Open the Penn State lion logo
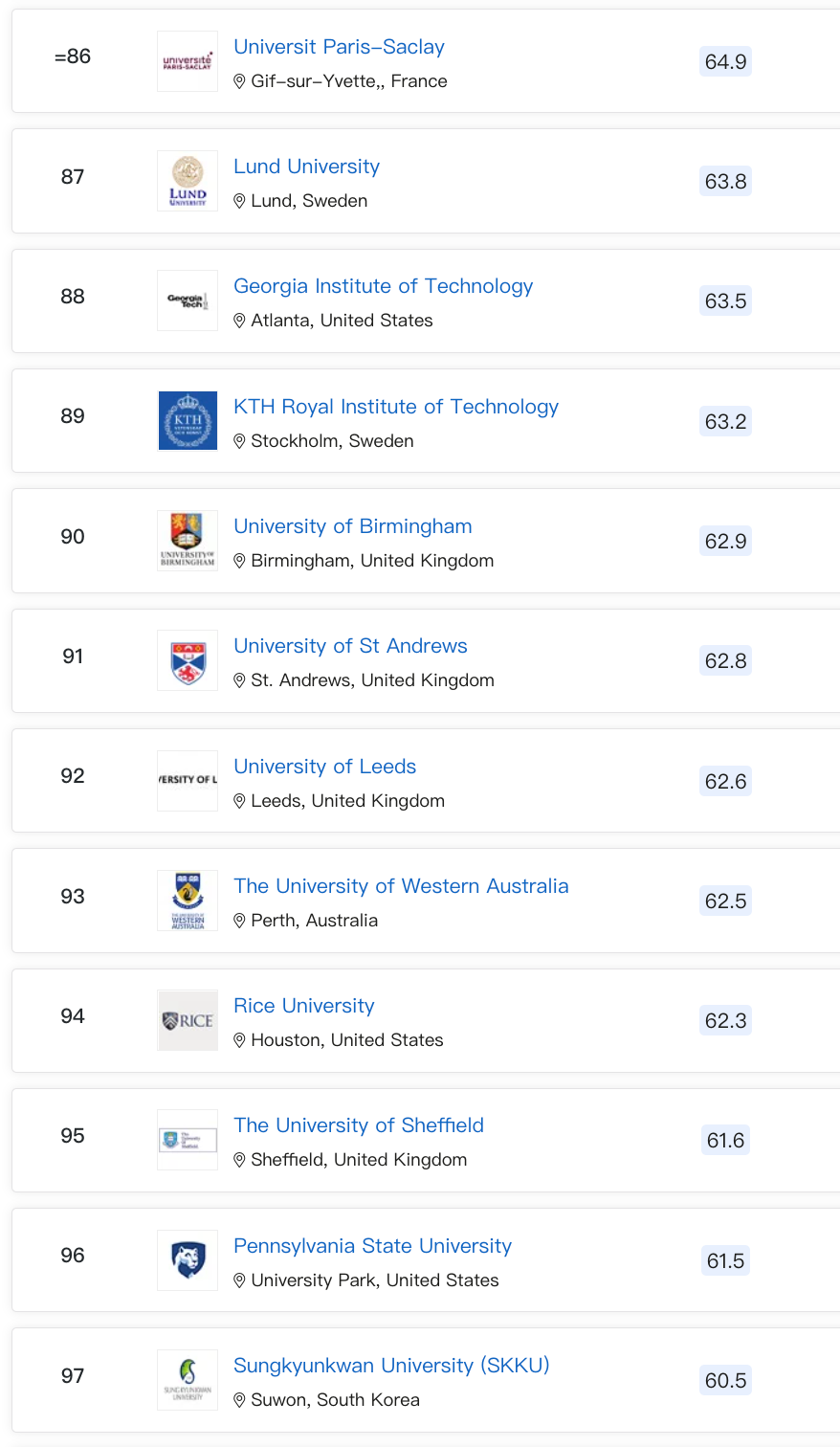The height and width of the screenshot is (1447, 840). tap(188, 1260)
